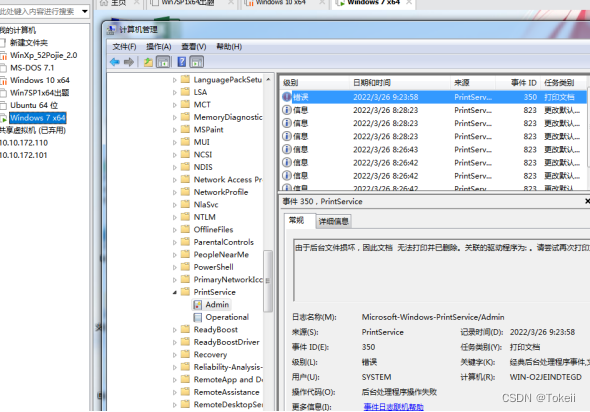The image size is (590, 412).
Task: Sort events by the 来源 column header
Action: [473, 83]
